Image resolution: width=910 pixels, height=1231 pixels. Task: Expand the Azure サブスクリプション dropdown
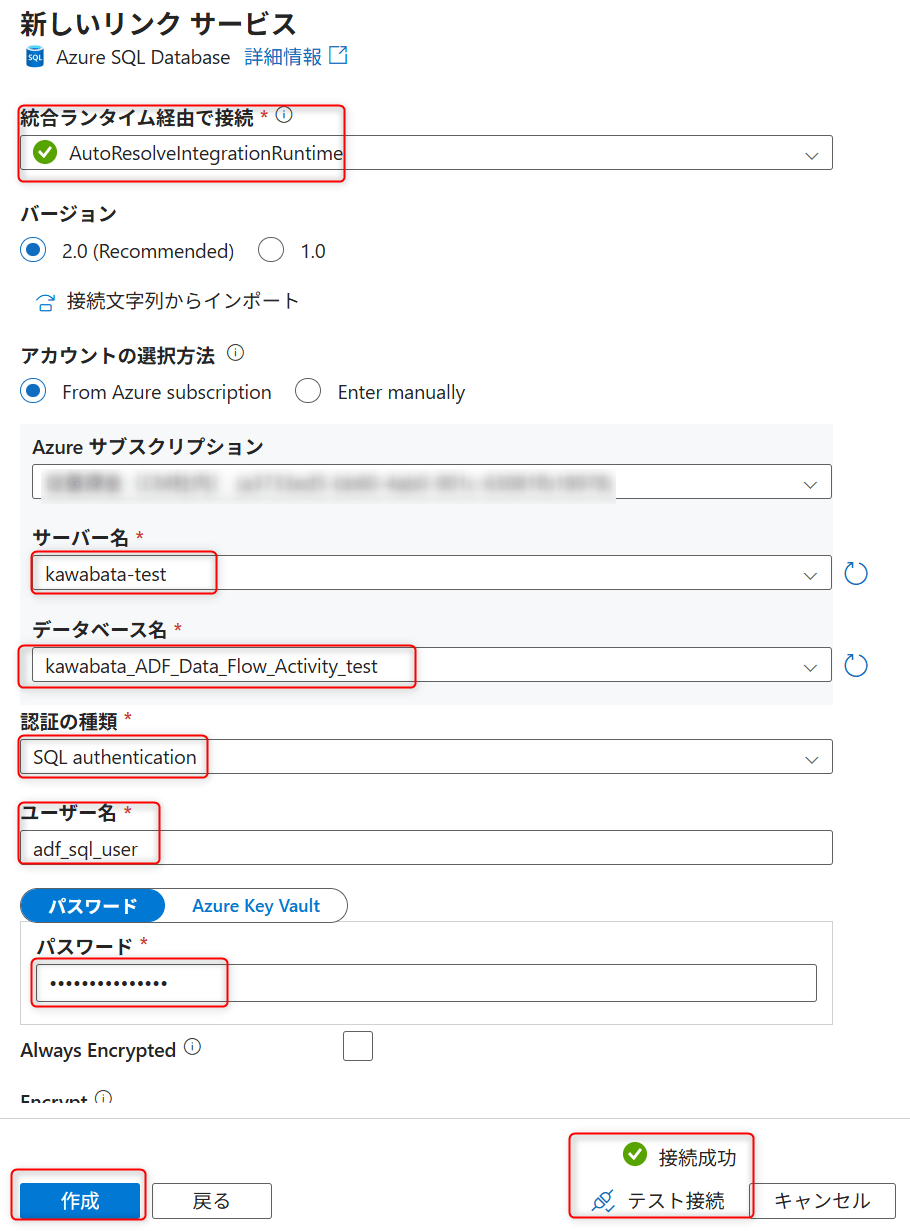click(x=432, y=482)
